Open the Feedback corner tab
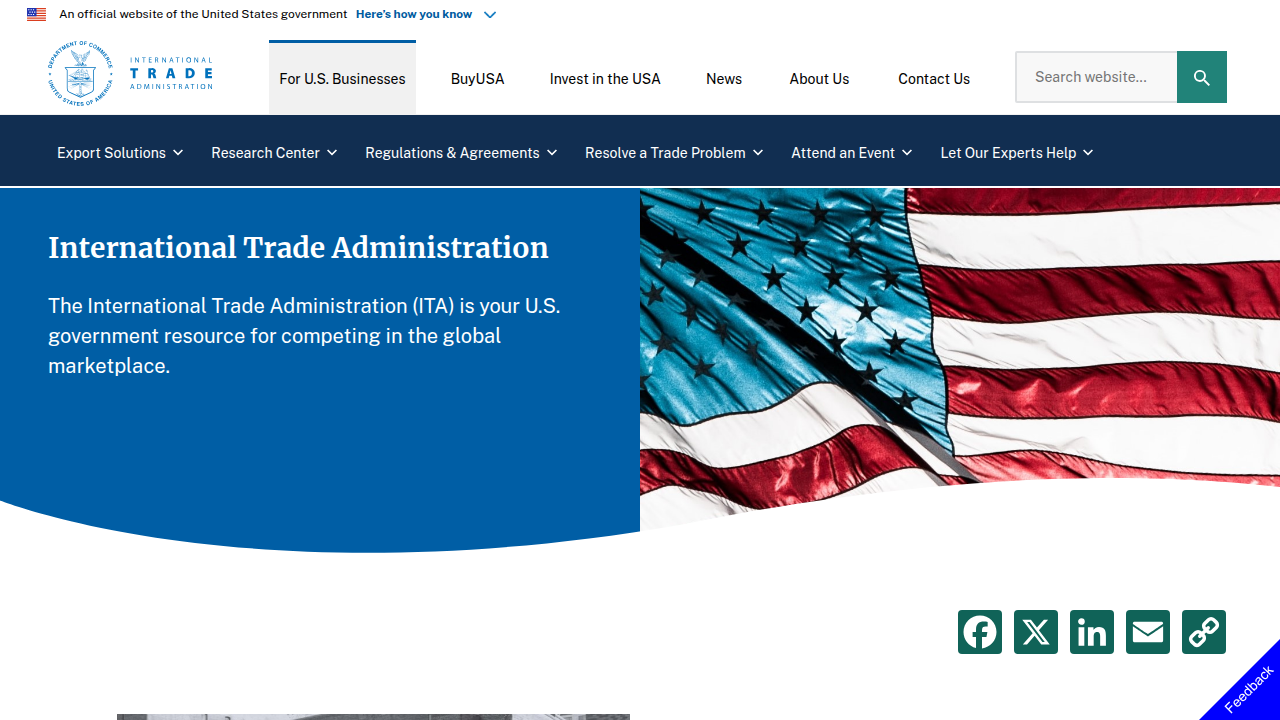Viewport: 1280px width, 720px height. click(1247, 688)
